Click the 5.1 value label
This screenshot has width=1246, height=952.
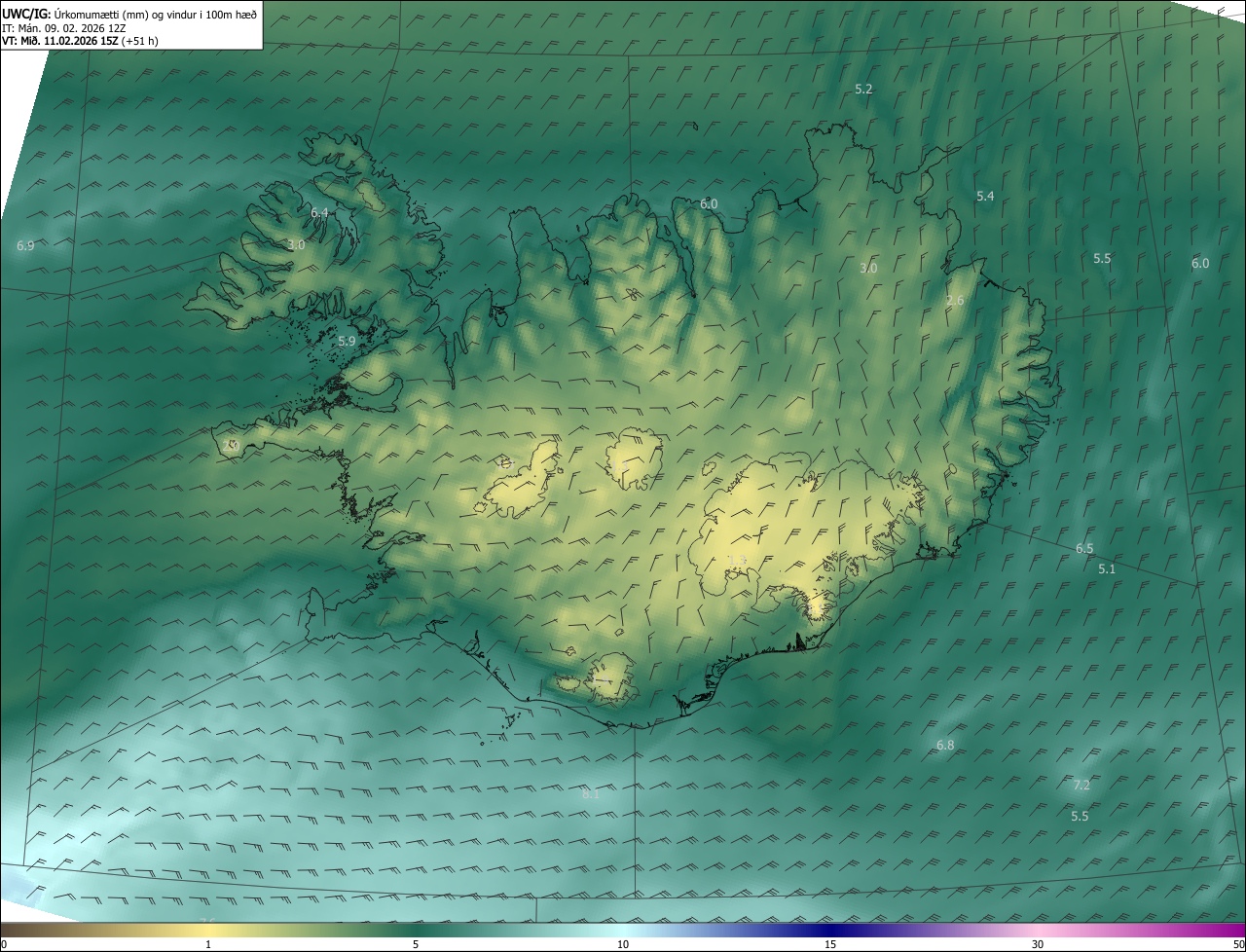tap(1106, 568)
